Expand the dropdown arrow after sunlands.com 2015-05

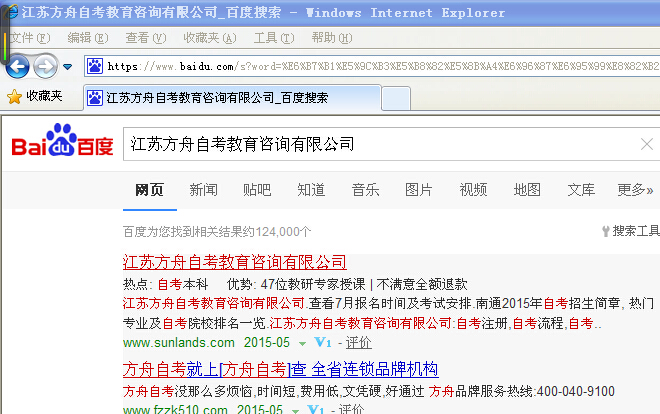click(x=302, y=344)
